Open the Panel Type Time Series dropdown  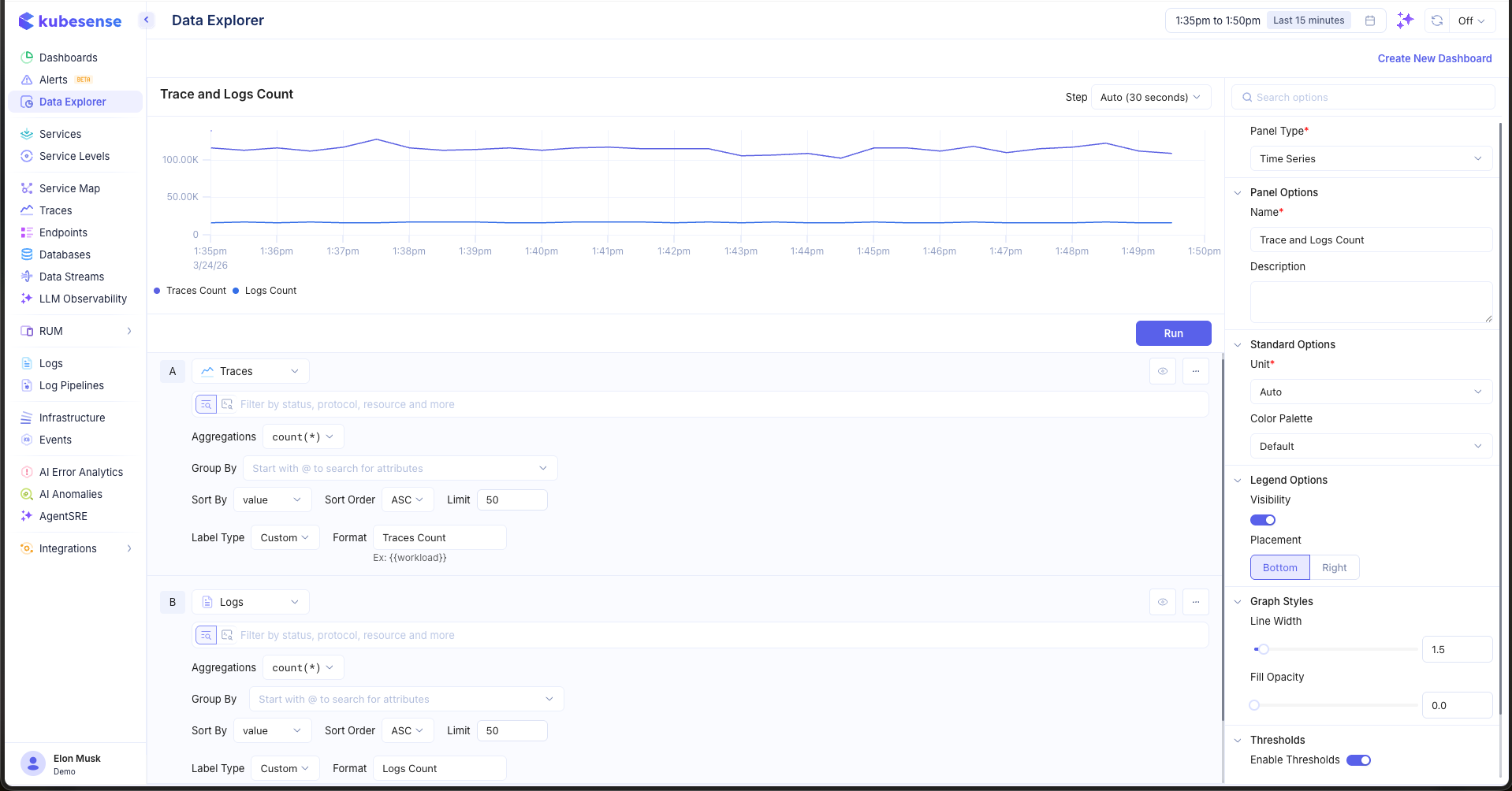1371,158
